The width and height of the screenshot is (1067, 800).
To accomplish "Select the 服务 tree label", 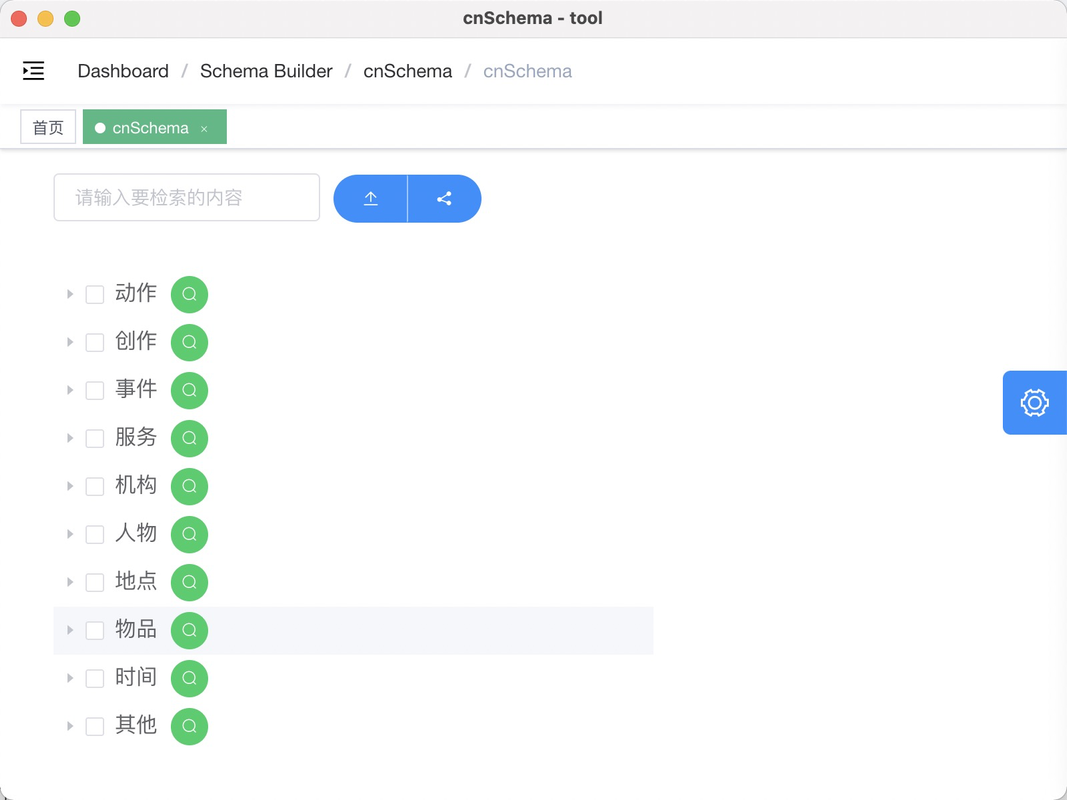I will 136,437.
